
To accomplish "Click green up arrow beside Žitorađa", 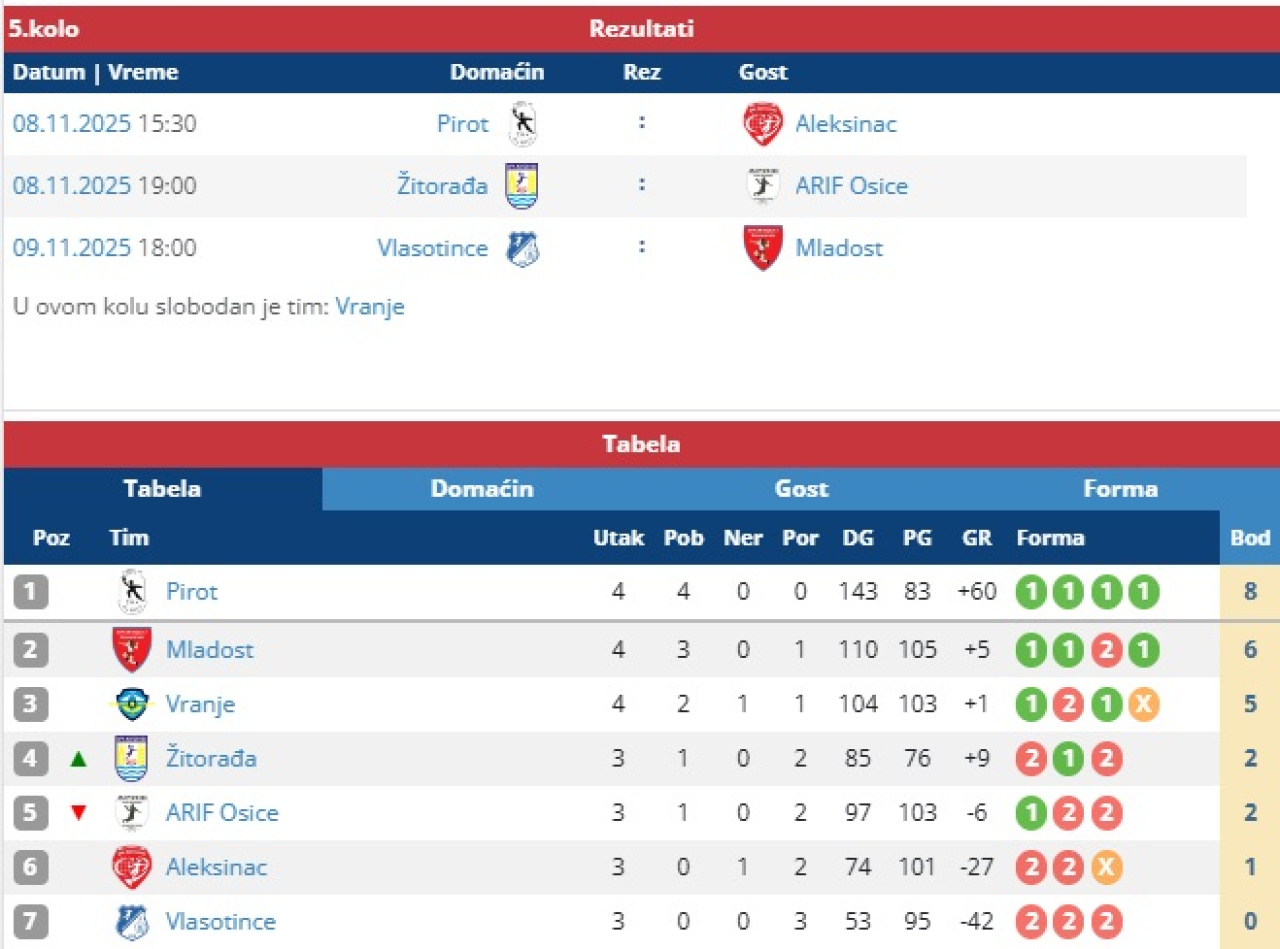I will (x=78, y=759).
